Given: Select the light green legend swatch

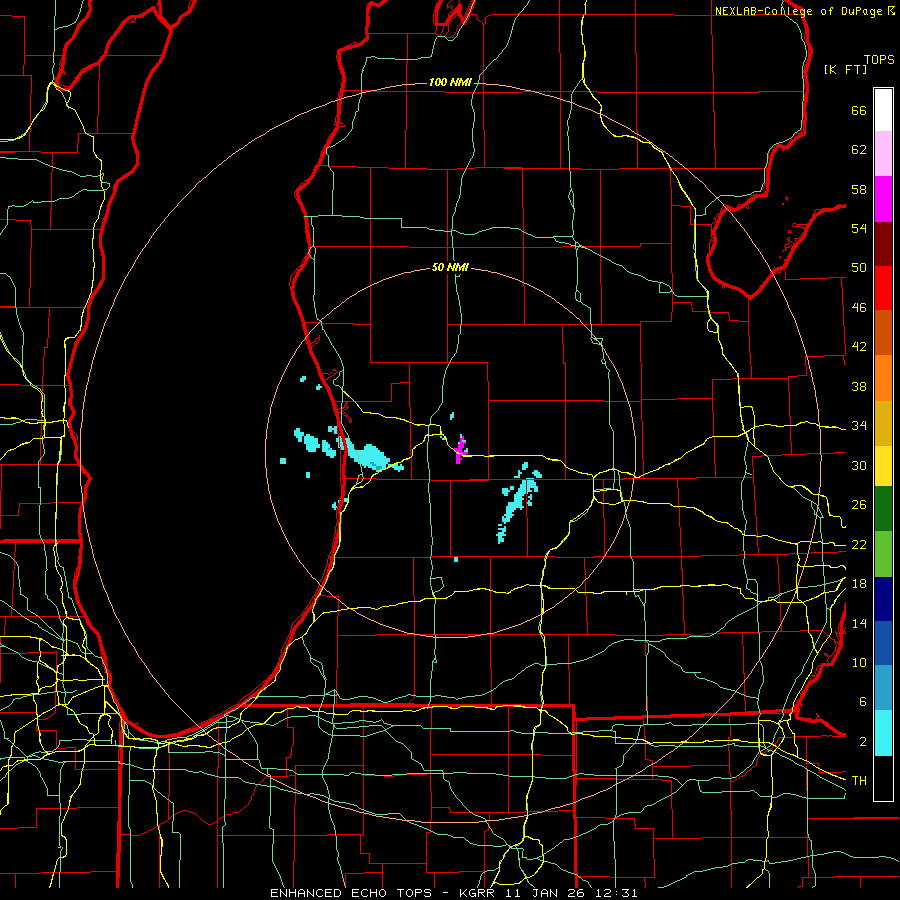Looking at the screenshot, I should click(883, 554).
